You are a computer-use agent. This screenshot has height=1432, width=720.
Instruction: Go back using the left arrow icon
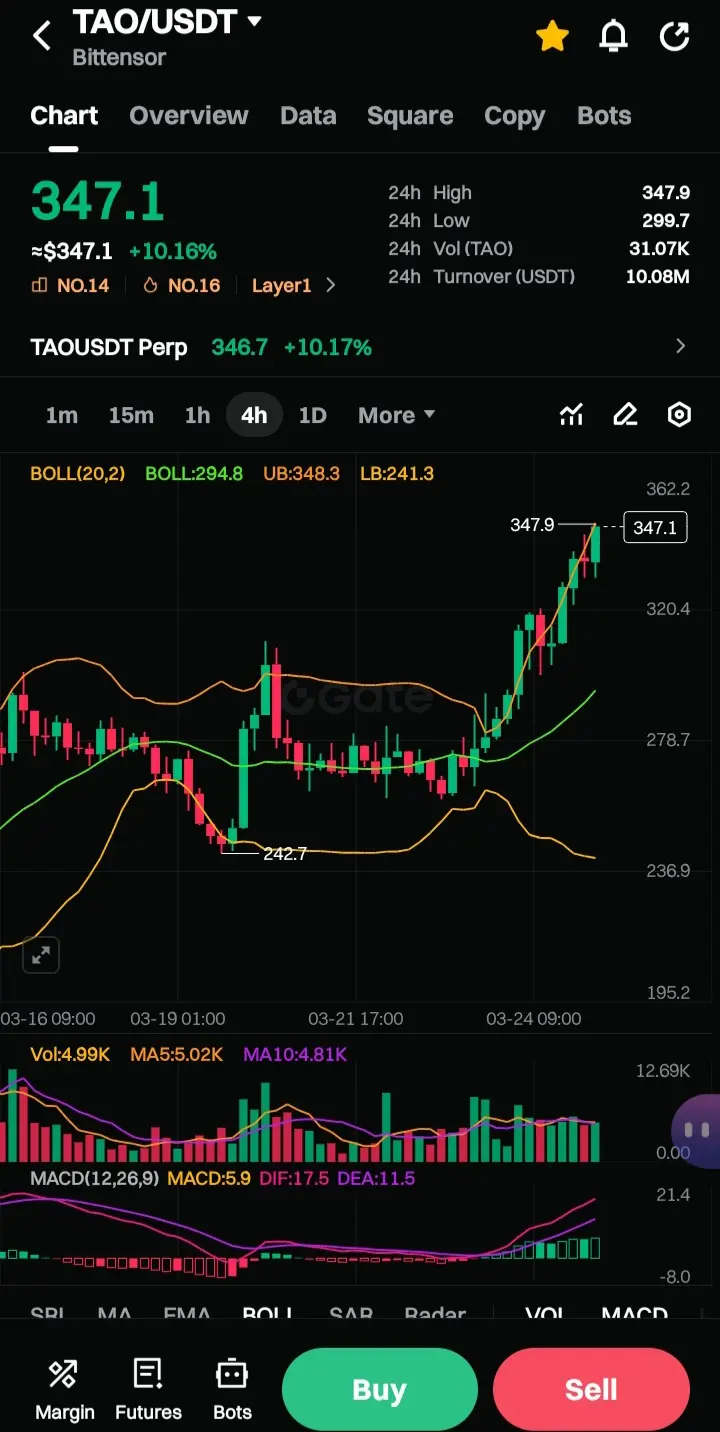[41, 37]
